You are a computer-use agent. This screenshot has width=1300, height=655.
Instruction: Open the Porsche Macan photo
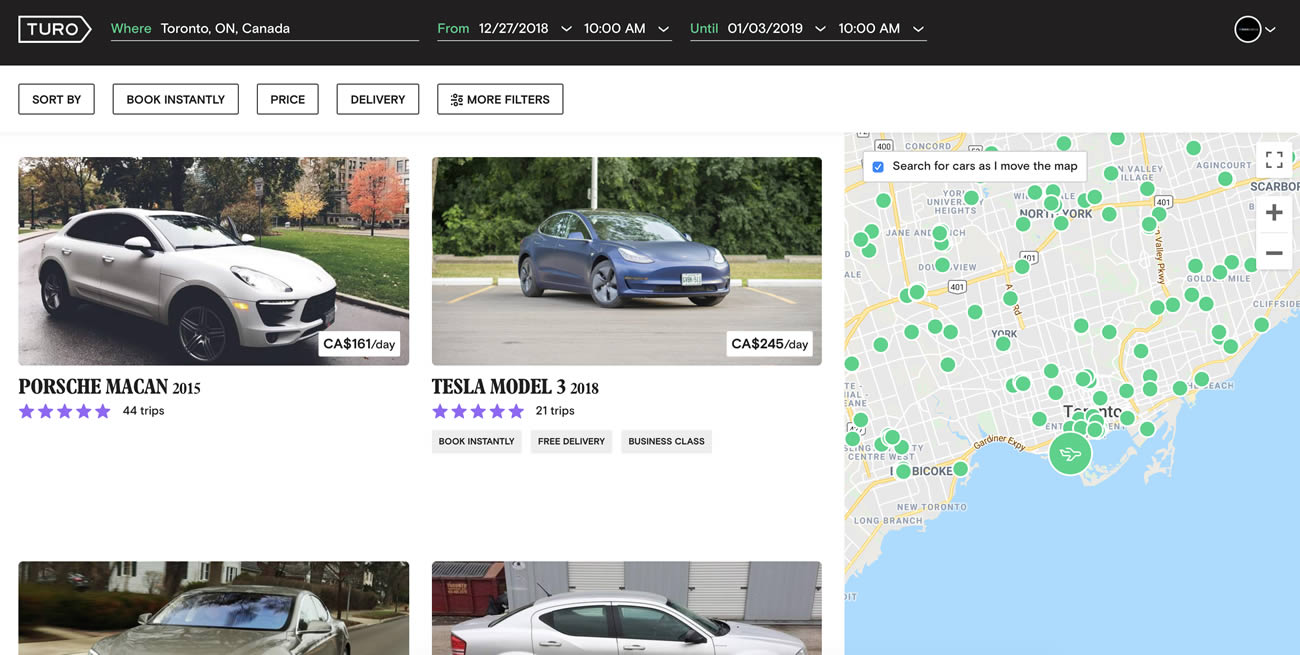[213, 261]
